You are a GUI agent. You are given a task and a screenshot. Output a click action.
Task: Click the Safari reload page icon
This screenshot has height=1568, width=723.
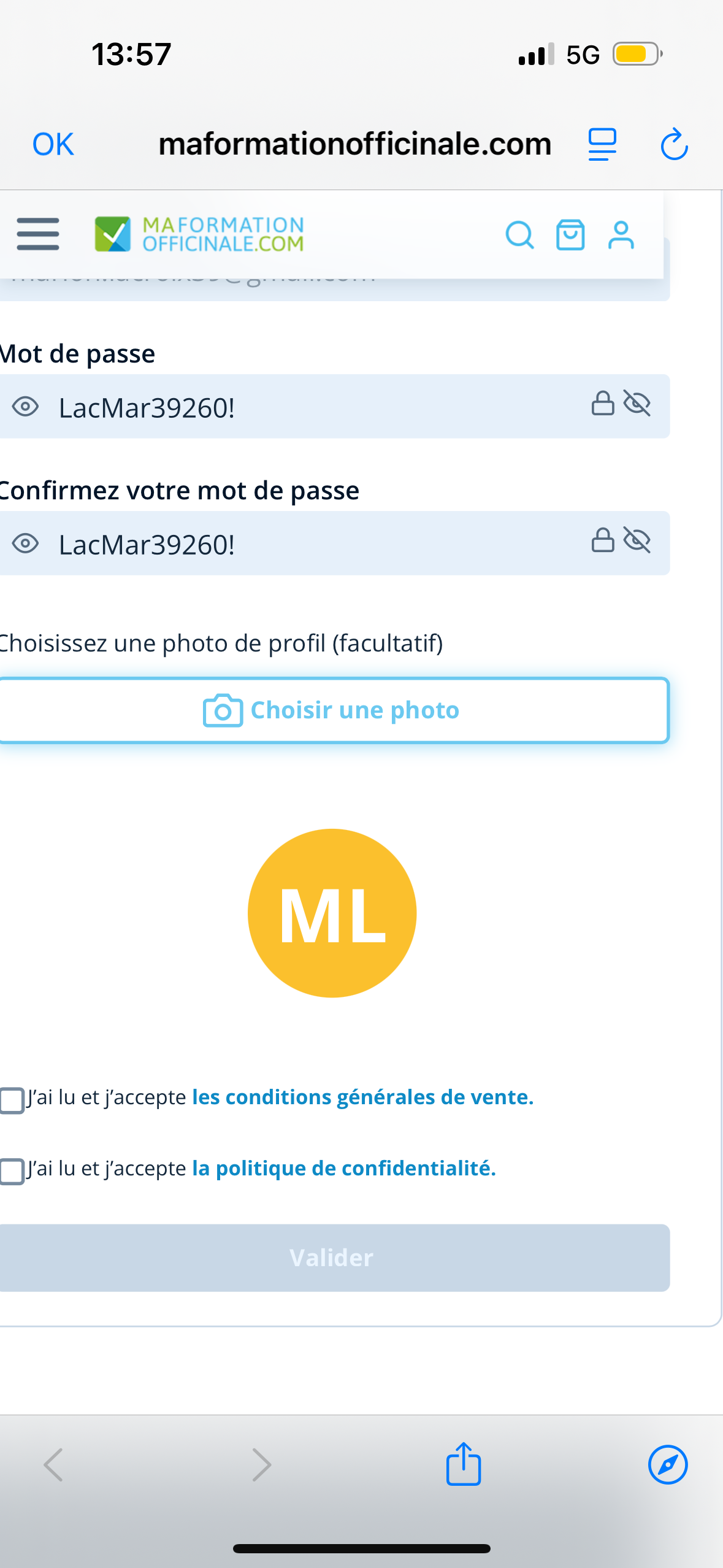[674, 145]
